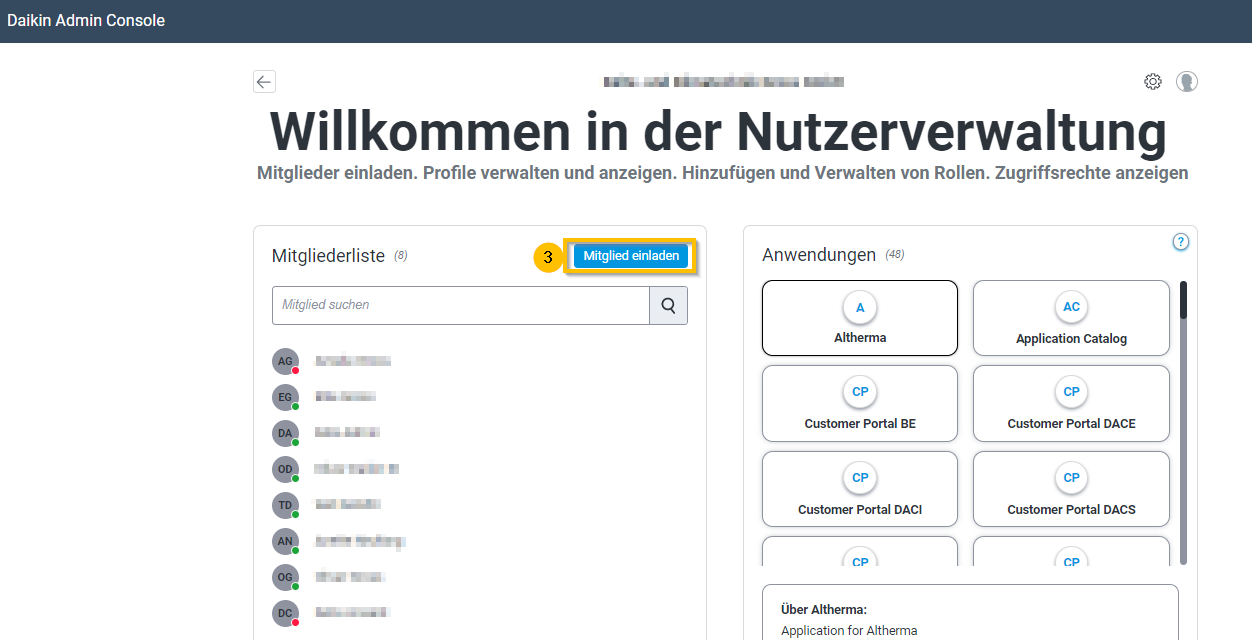Select the Customer Portal DACE card
The height and width of the screenshot is (640, 1252).
coord(1071,404)
